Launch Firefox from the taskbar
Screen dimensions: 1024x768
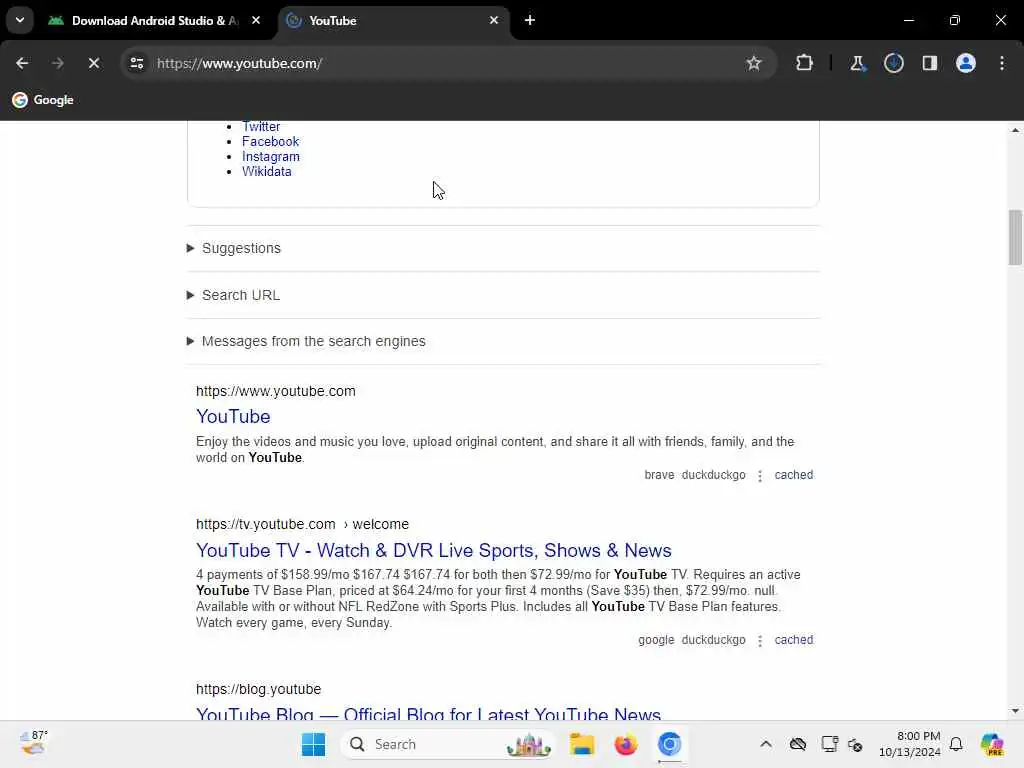pos(626,744)
